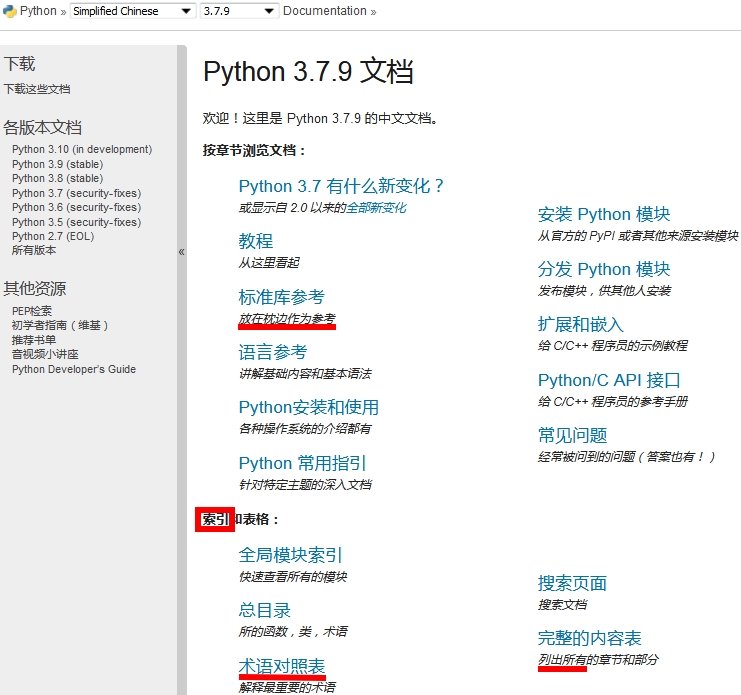Open 下载这些文档 download link
The height and width of the screenshot is (695, 741).
pos(37,89)
